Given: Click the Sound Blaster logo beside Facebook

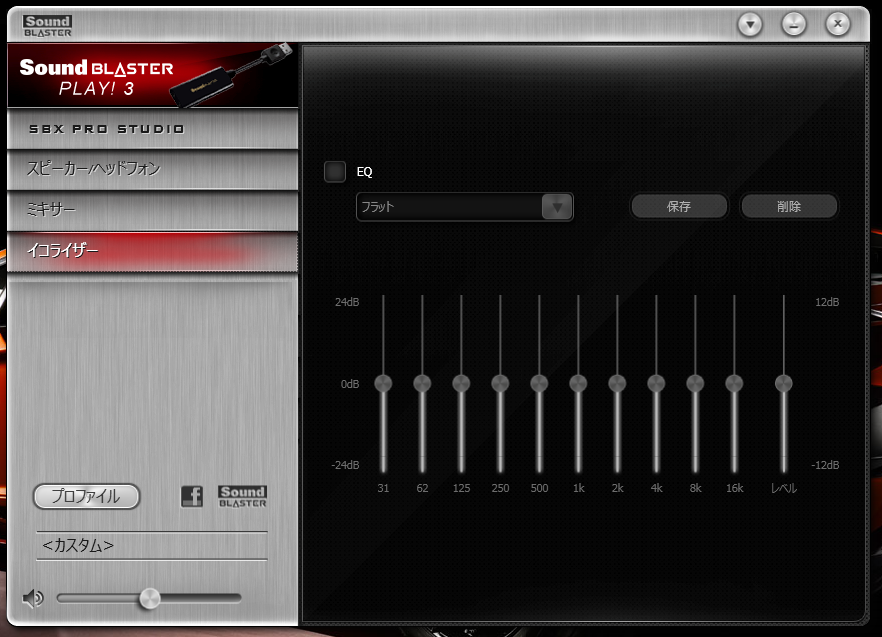Looking at the screenshot, I should point(242,496).
